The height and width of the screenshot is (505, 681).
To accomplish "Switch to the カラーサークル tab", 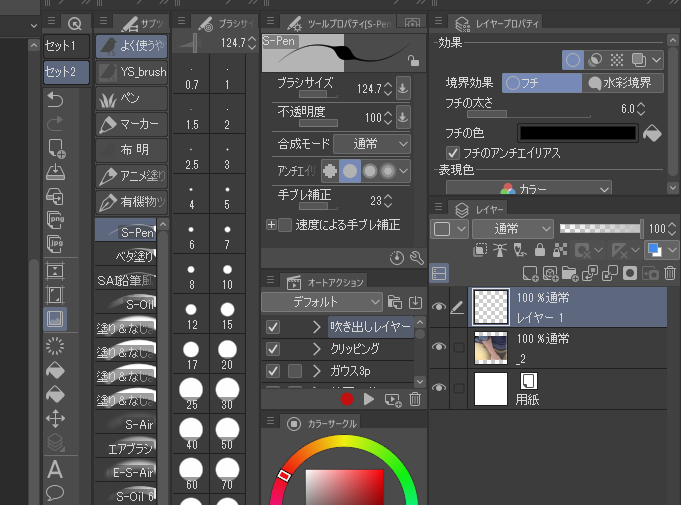I will [321, 423].
